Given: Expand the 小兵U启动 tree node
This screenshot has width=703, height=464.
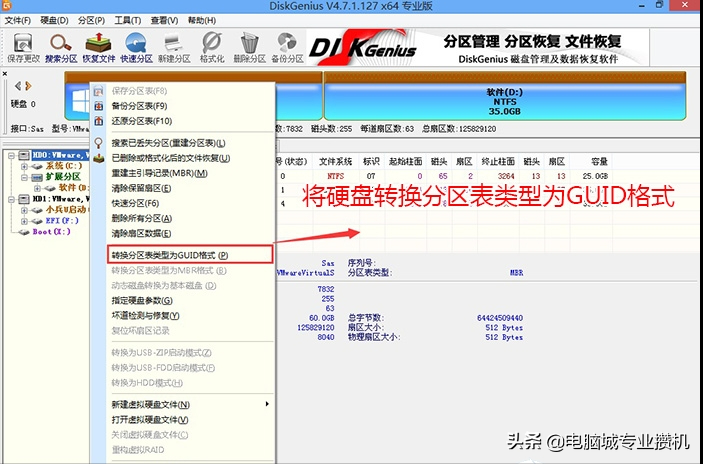Looking at the screenshot, I should click(x=25, y=210).
